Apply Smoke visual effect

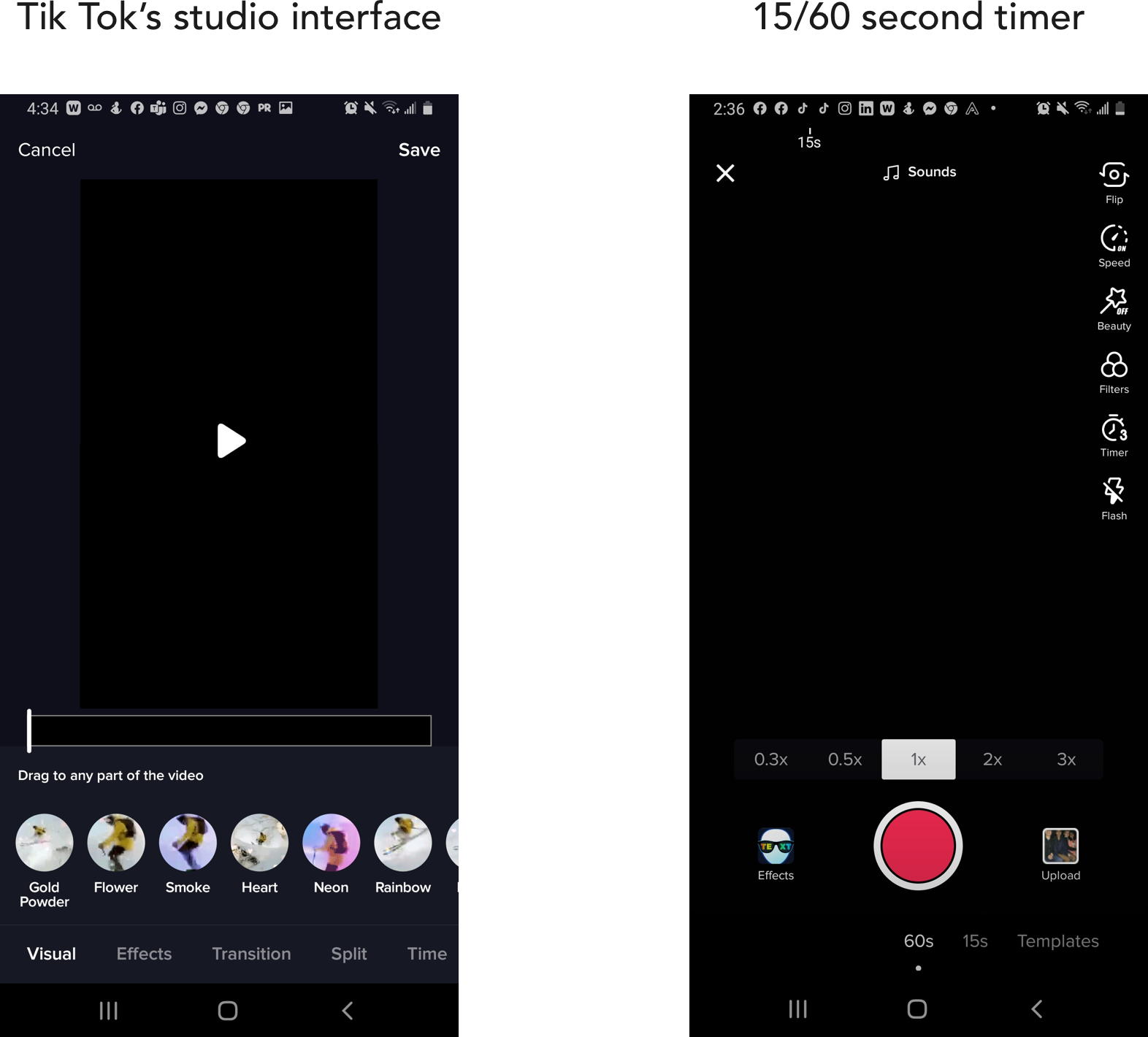click(x=188, y=843)
